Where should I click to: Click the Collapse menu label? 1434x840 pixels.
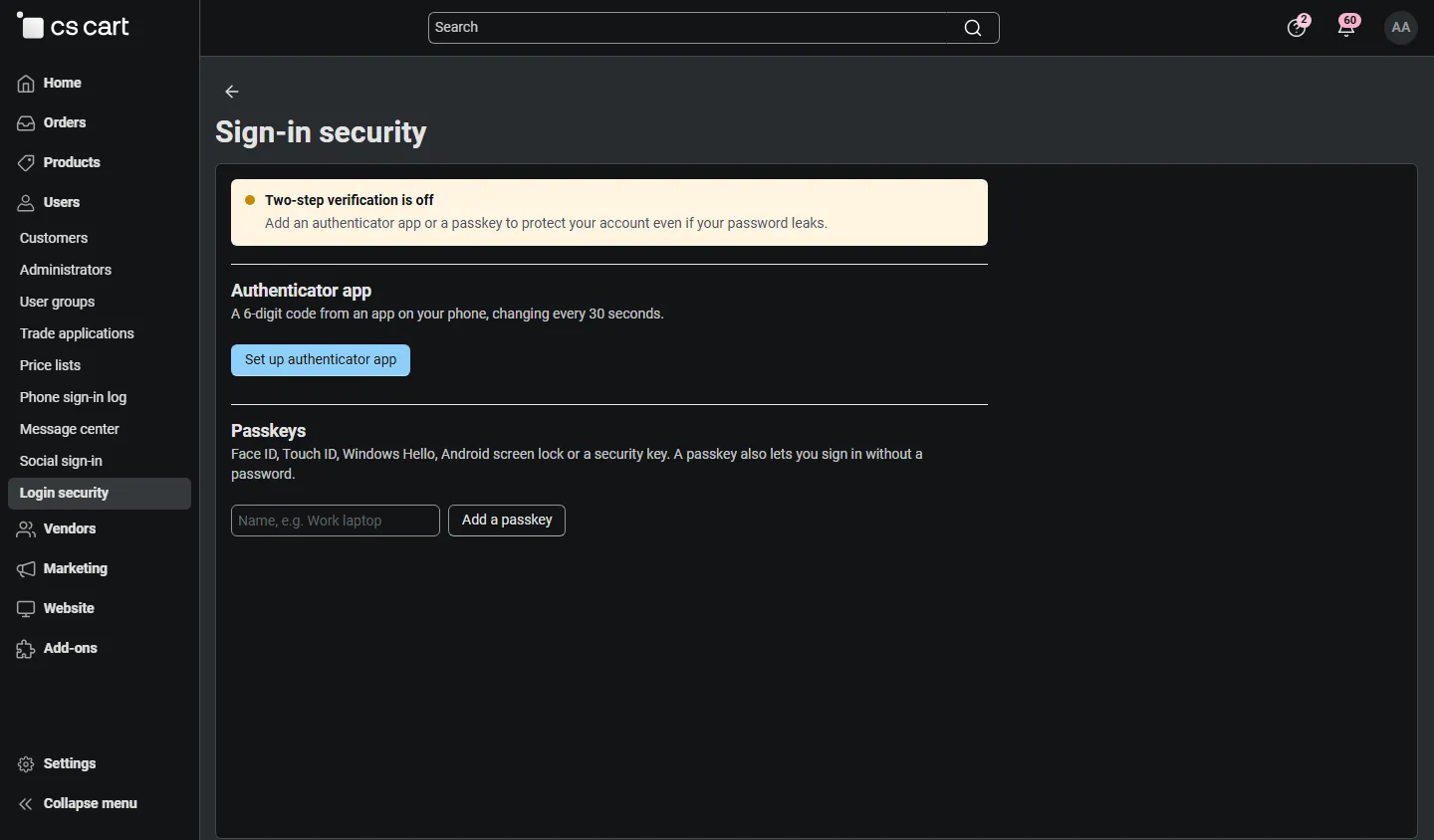pyautogui.click(x=91, y=804)
